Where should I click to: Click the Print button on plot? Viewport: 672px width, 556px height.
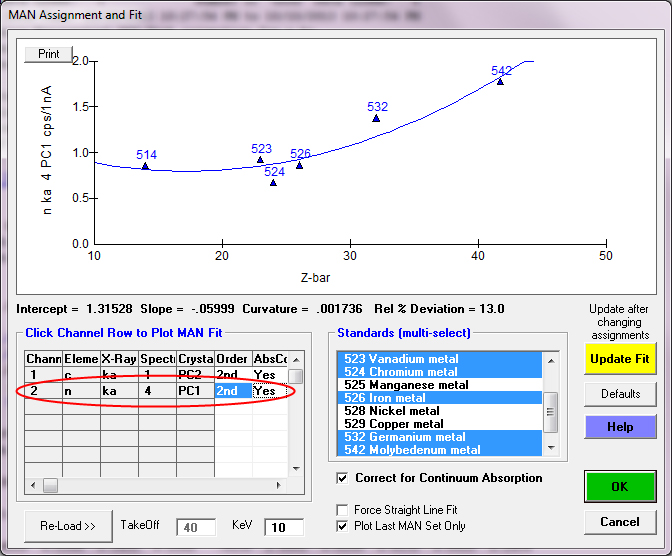click(49, 54)
